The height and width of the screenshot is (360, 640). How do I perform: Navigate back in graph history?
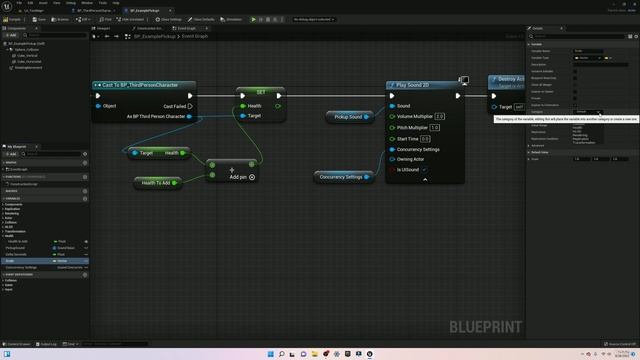coord(107,36)
